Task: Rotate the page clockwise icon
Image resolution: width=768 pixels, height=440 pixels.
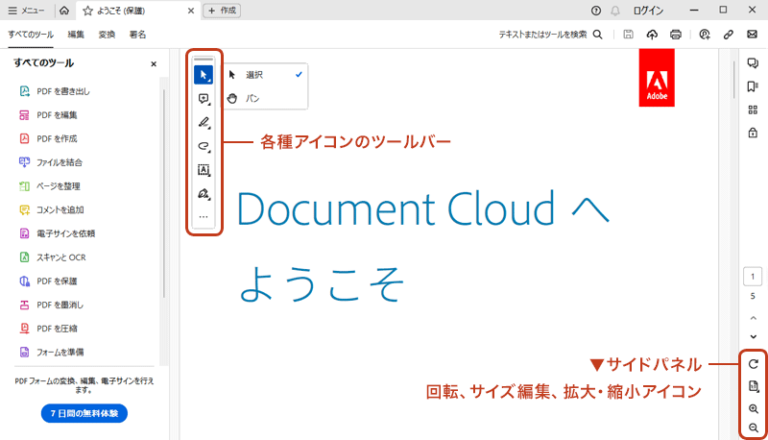Action: point(753,364)
